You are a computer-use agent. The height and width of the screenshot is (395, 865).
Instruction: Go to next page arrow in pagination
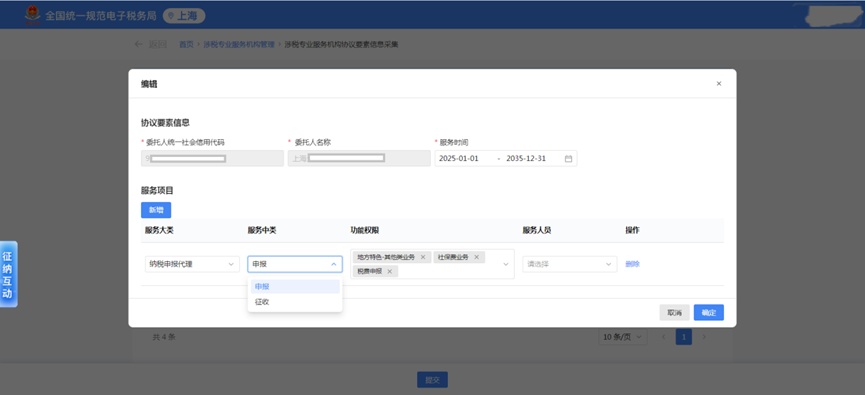click(x=703, y=337)
